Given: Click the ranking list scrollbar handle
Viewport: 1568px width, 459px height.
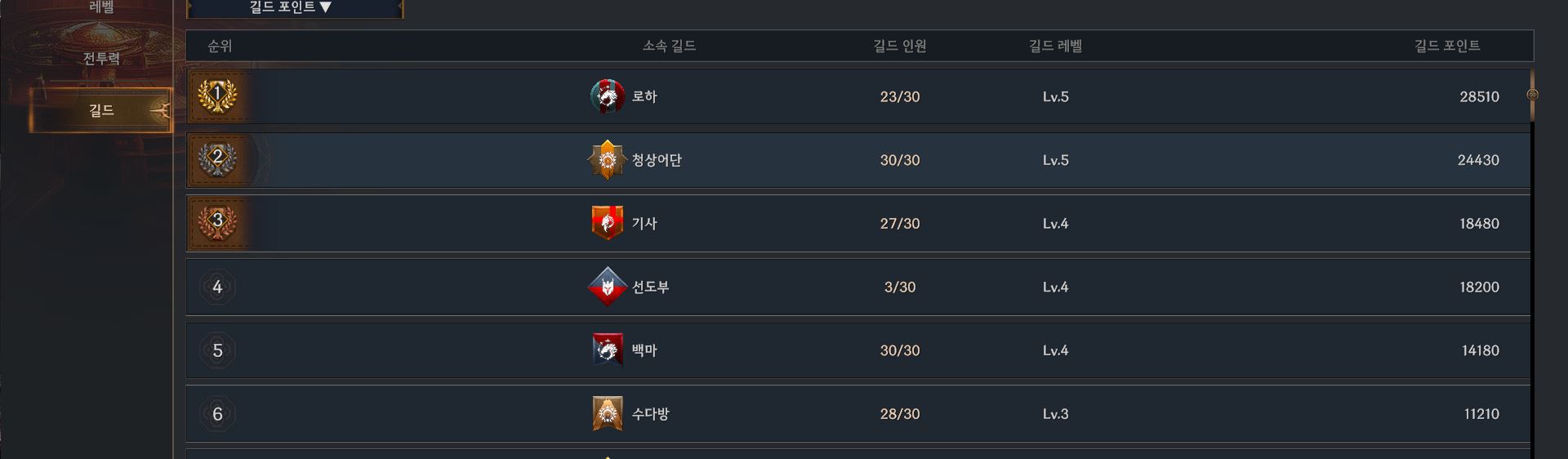Looking at the screenshot, I should [x=1533, y=95].
